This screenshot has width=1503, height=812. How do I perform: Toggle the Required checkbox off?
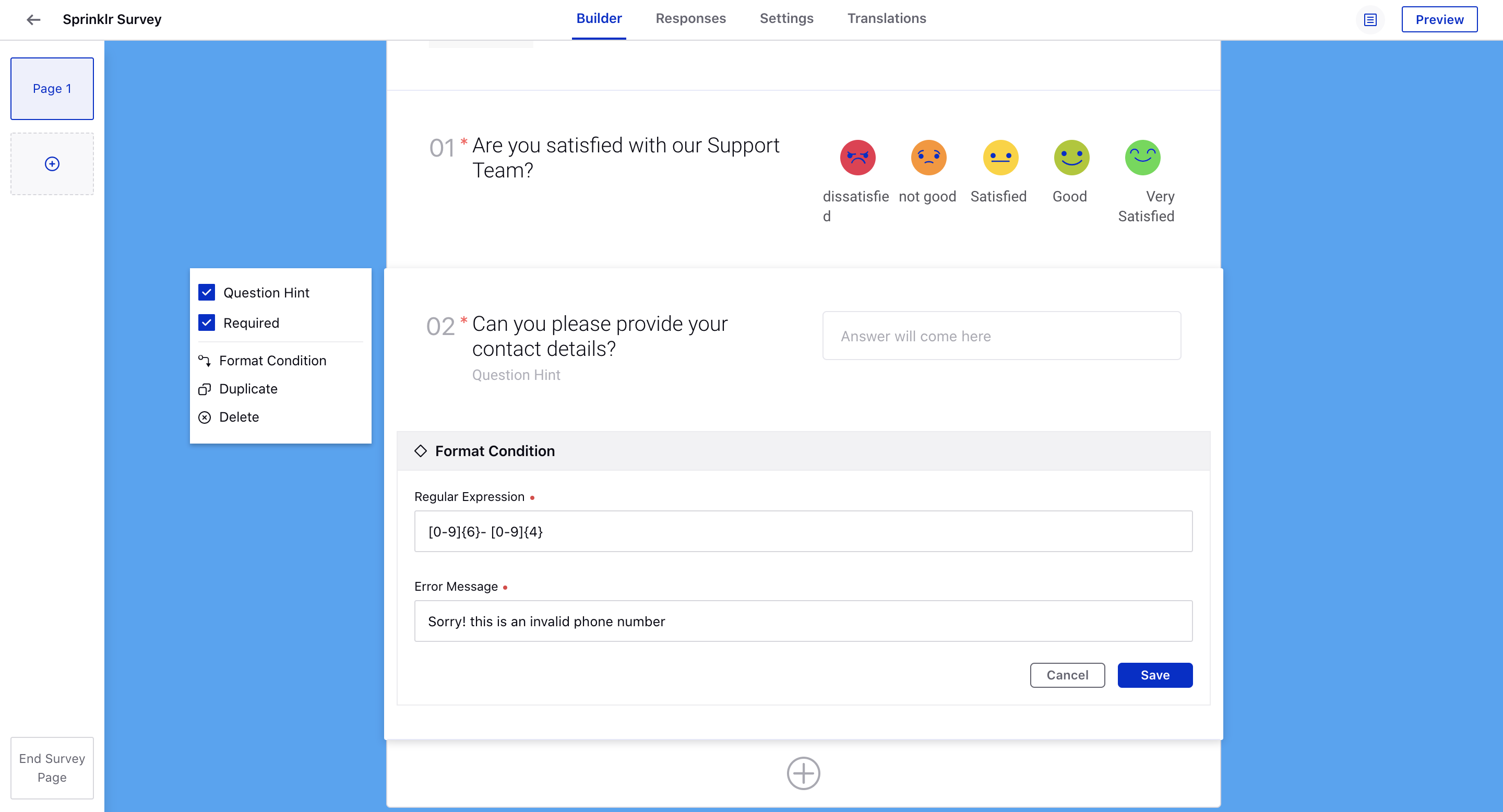coord(206,323)
